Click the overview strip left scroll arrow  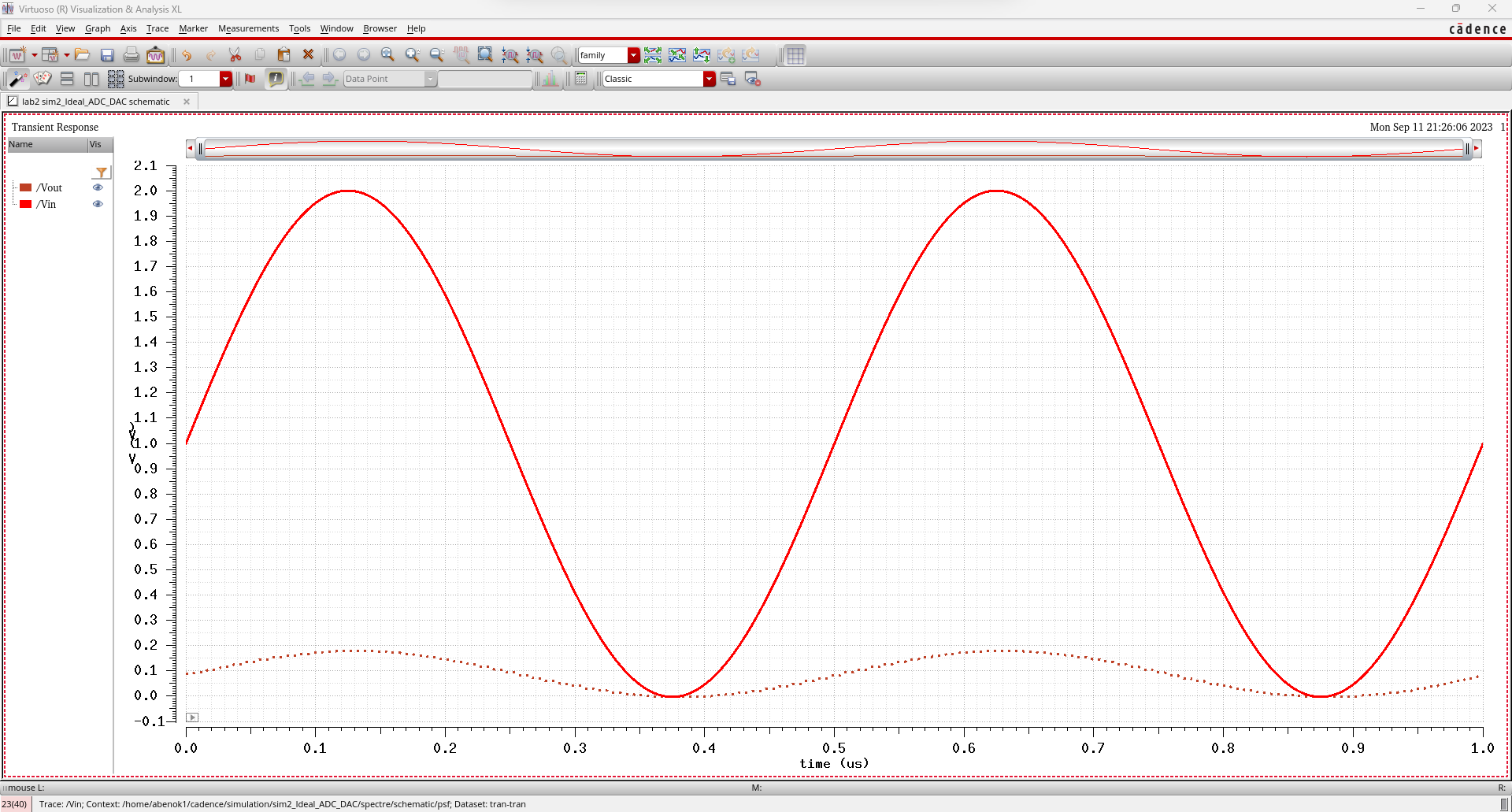(x=190, y=148)
